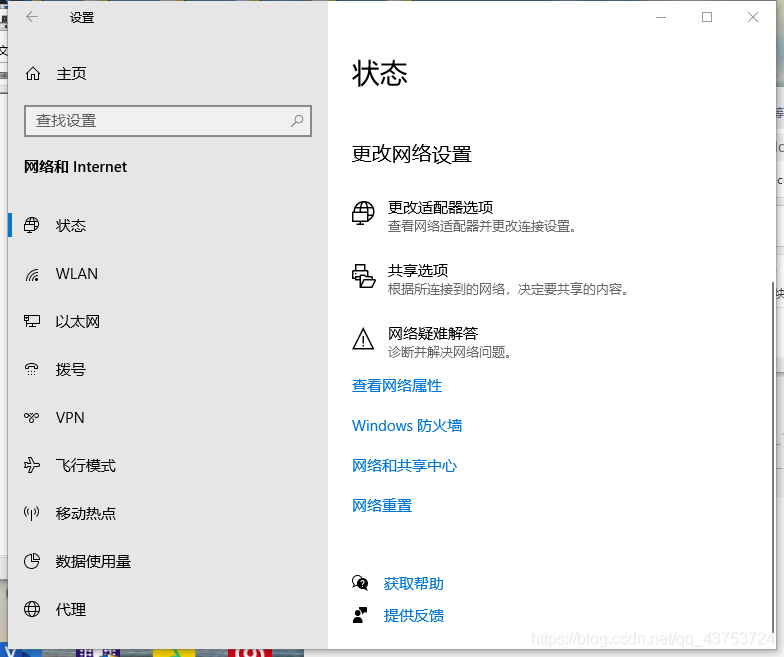Screen dimensions: 784x657
Task: Click the 数据使用量 pie chart icon
Action: [32, 561]
